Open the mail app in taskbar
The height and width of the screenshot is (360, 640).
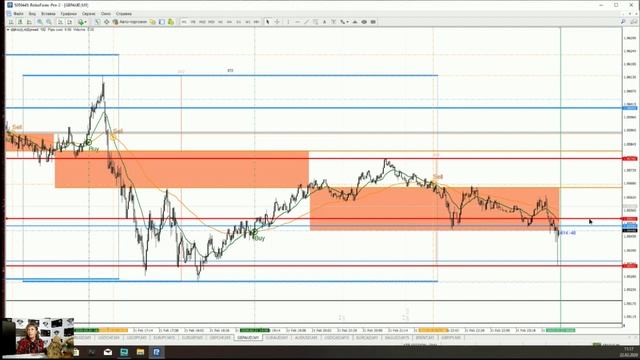click(x=108, y=352)
